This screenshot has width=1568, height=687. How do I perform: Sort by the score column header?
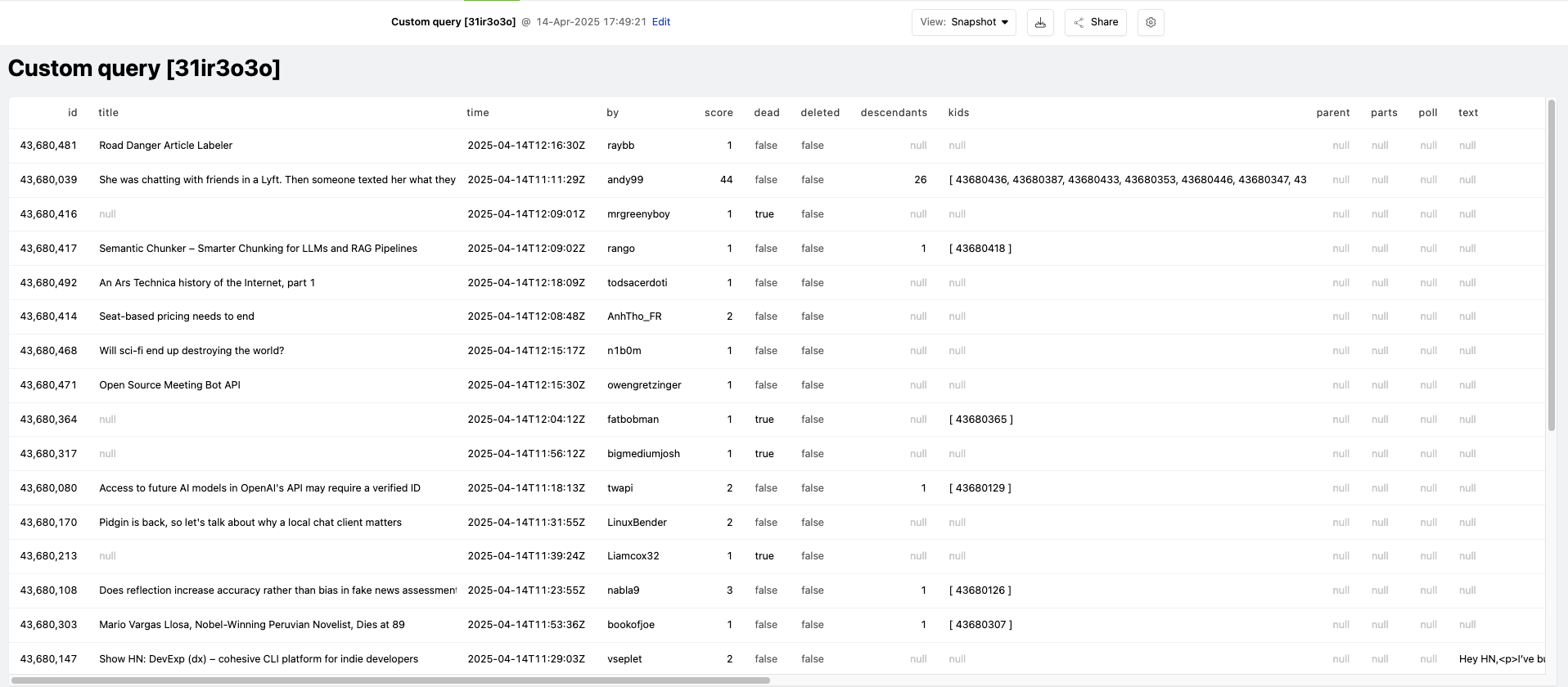coord(718,113)
